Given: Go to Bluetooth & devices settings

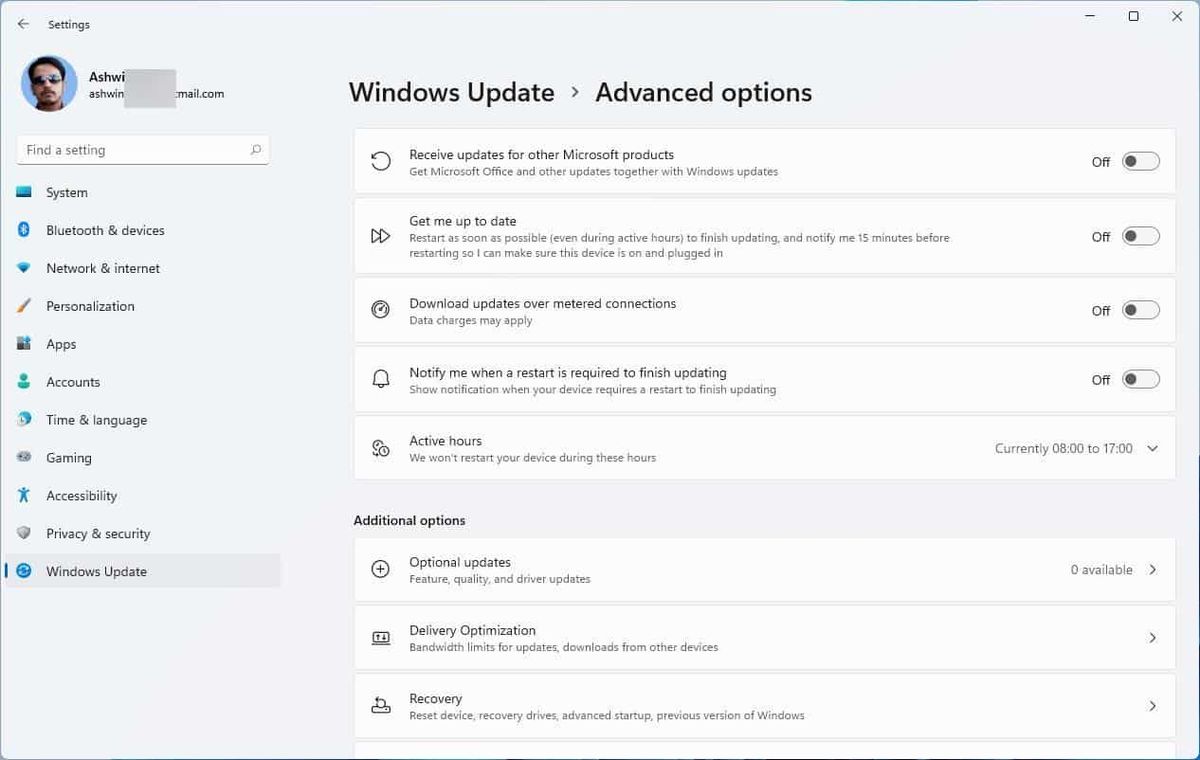Looking at the screenshot, I should pyautogui.click(x=143, y=230).
